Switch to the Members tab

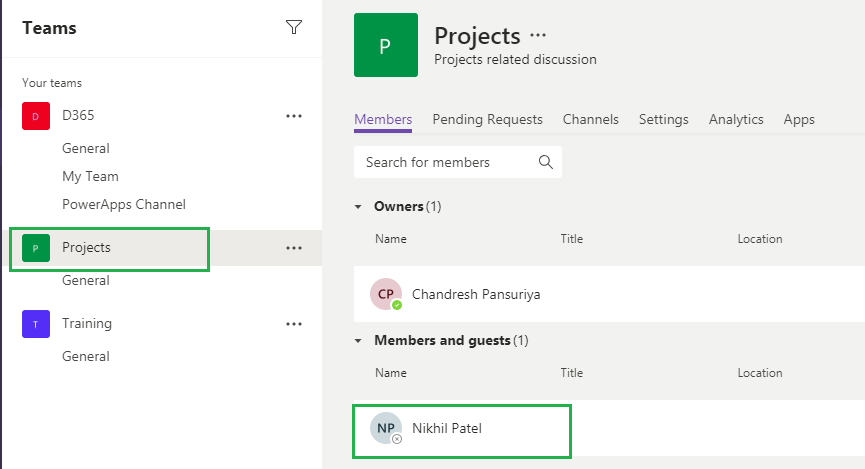coord(383,119)
